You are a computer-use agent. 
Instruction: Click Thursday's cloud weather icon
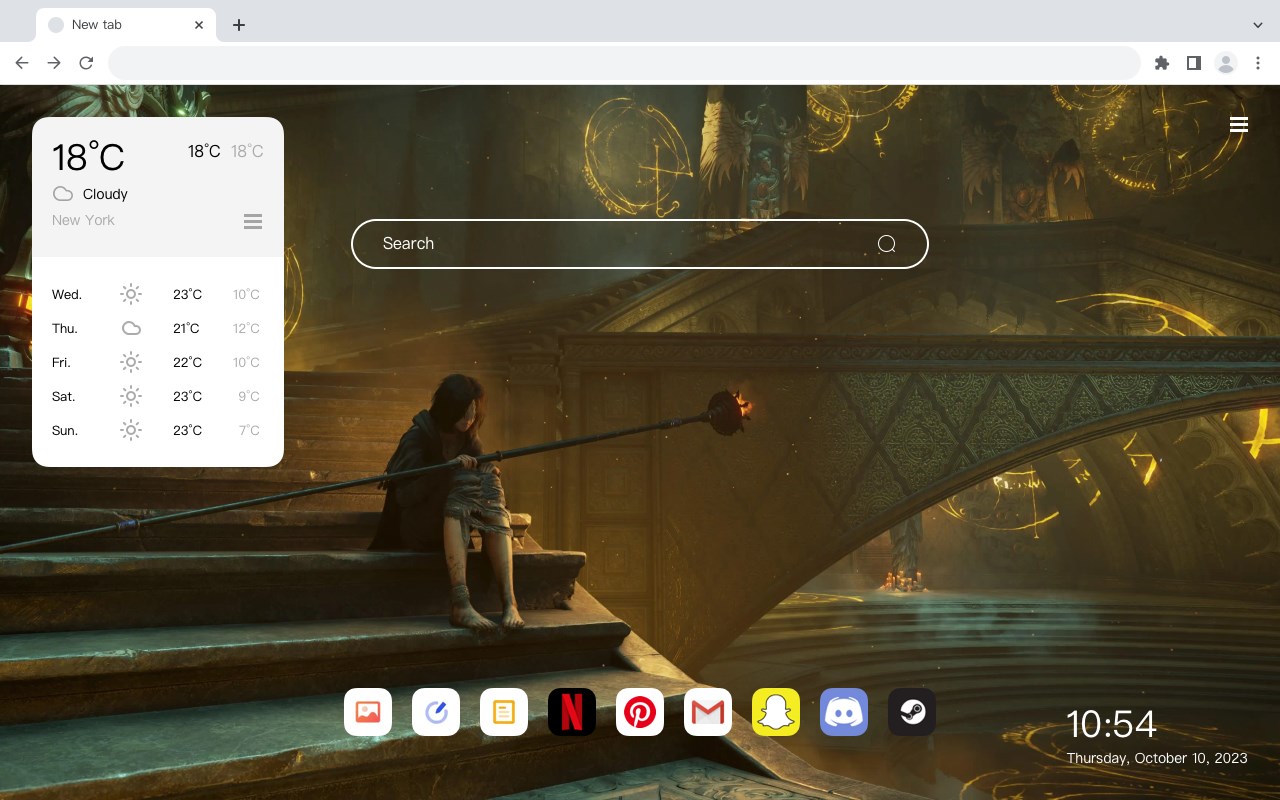[131, 328]
